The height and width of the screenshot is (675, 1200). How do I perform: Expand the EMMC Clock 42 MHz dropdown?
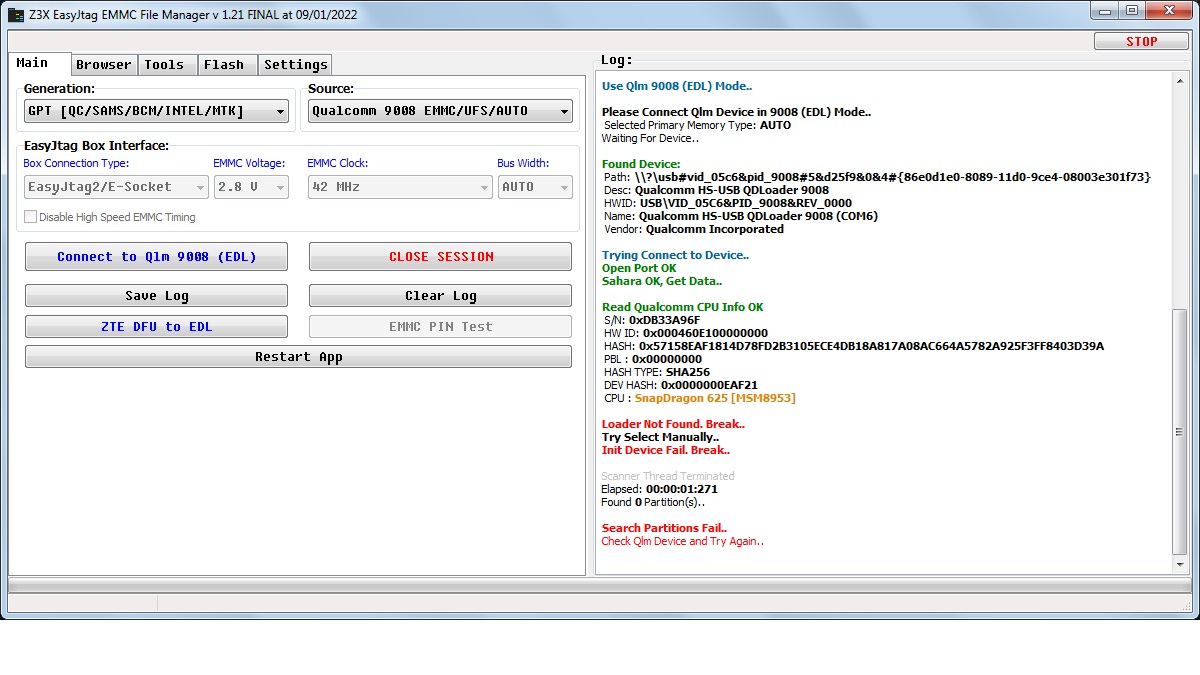pyautogui.click(x=485, y=188)
